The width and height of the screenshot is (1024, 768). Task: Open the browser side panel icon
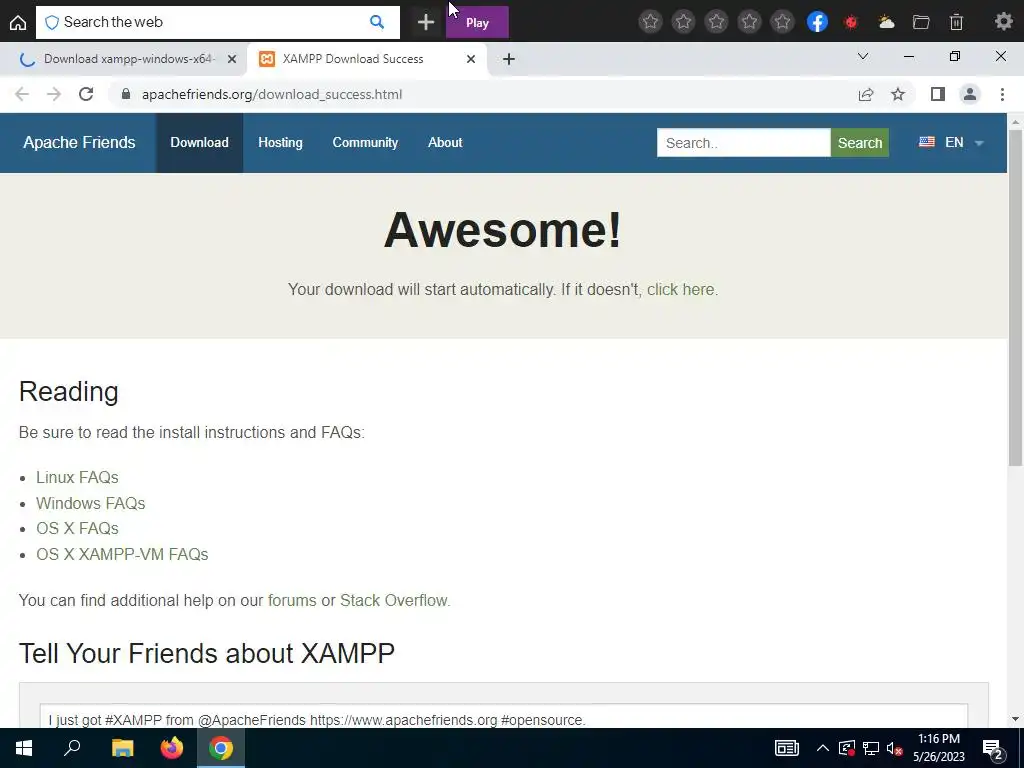pos(938,94)
